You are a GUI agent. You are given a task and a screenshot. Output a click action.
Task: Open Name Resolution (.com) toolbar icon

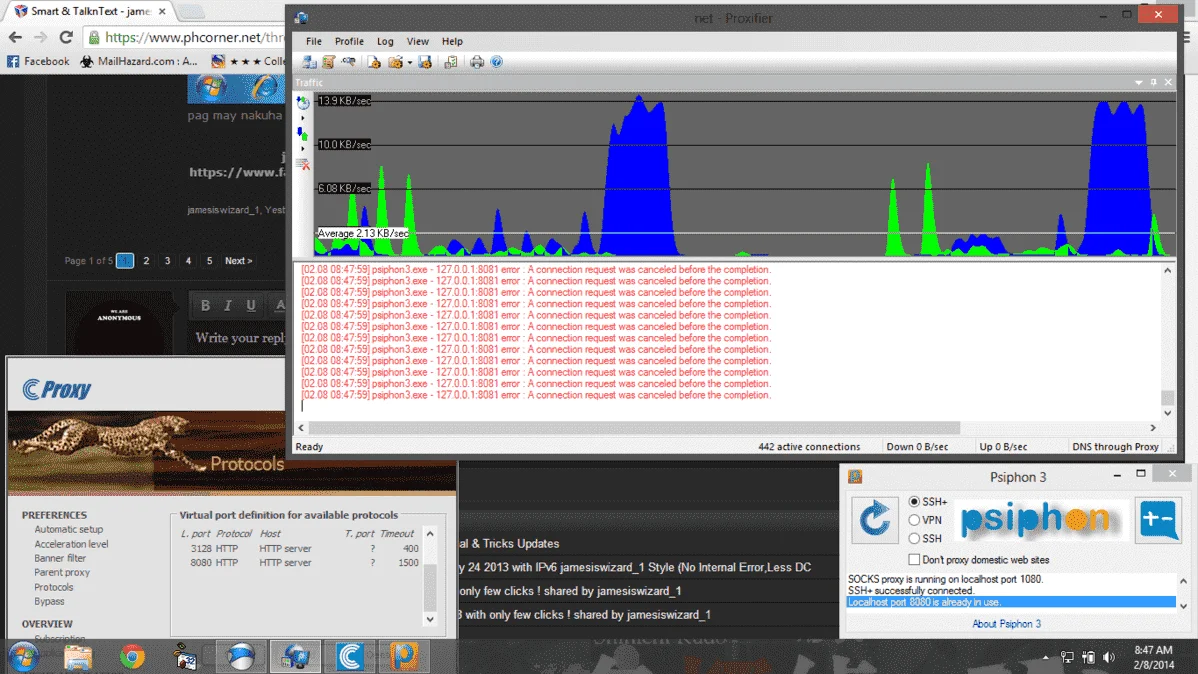tap(348, 62)
